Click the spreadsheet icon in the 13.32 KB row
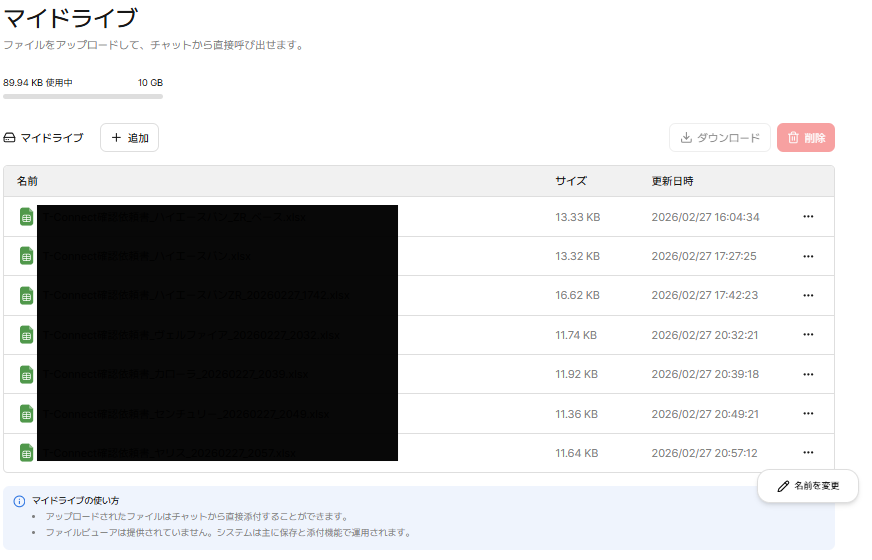The width and height of the screenshot is (872, 560). click(26, 256)
